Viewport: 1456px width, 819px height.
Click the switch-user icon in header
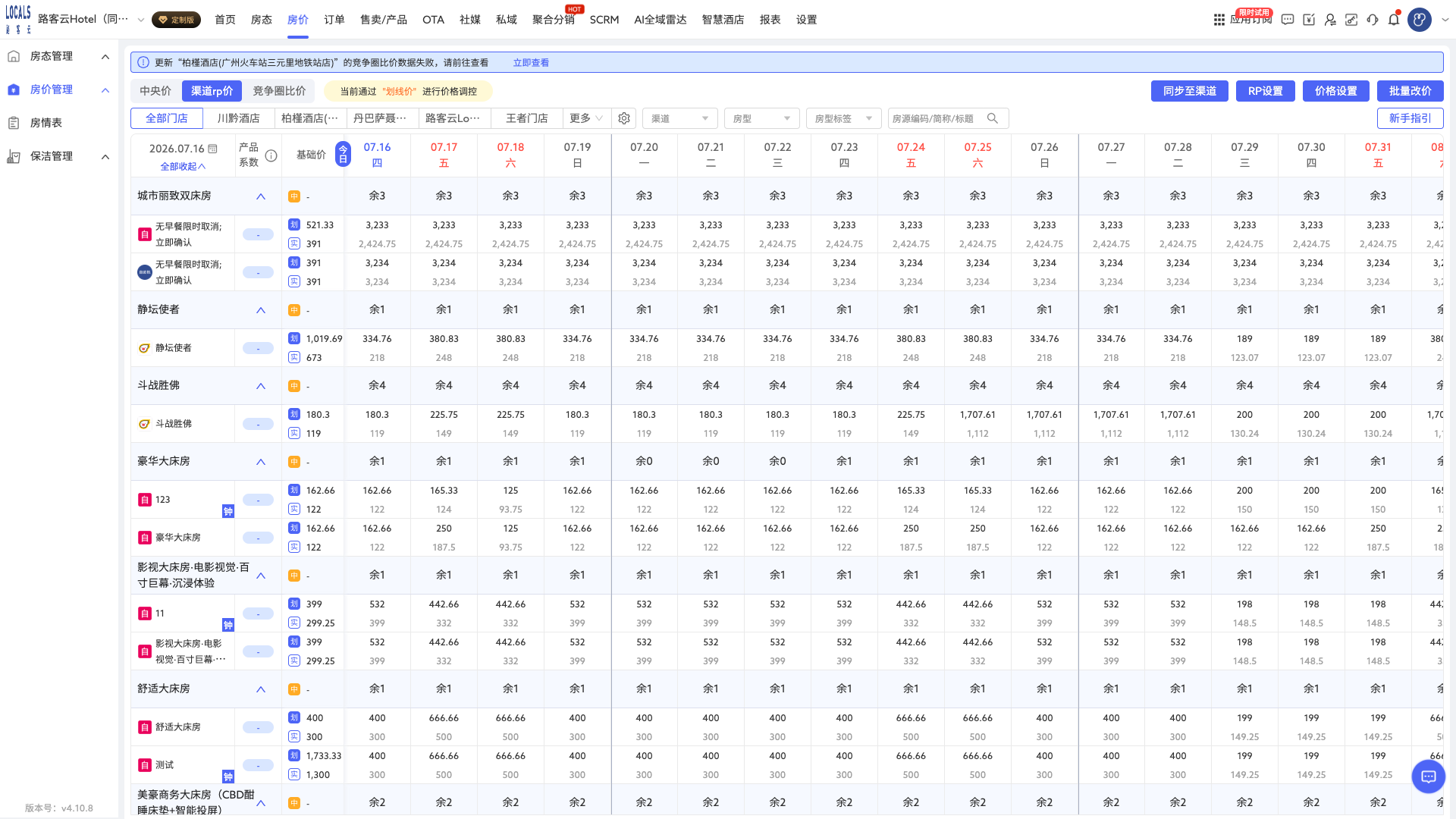[1330, 20]
